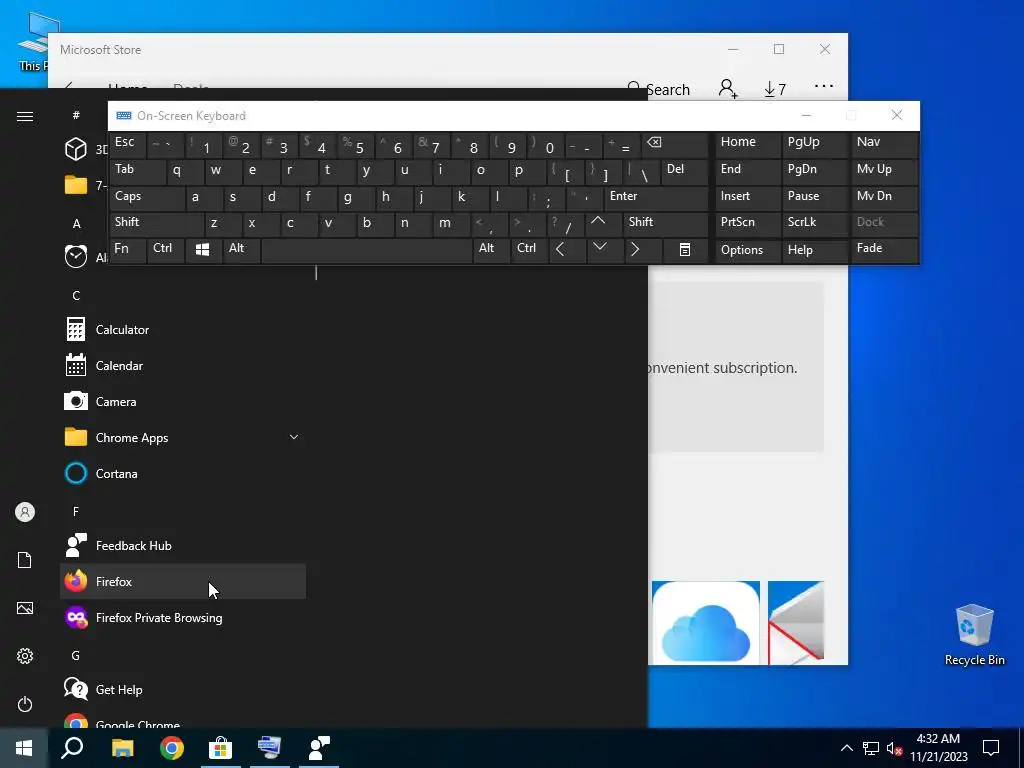Screen dimensions: 1024x768
Task: Open the notification center
Action: [991, 748]
